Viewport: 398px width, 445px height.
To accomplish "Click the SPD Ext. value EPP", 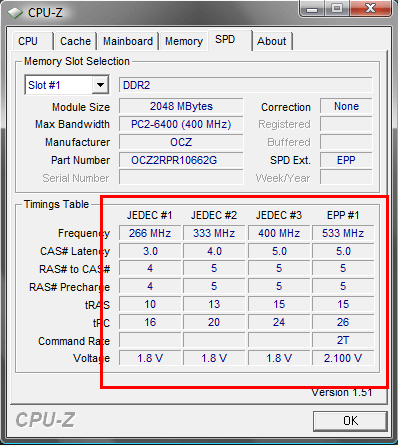I will click(346, 160).
